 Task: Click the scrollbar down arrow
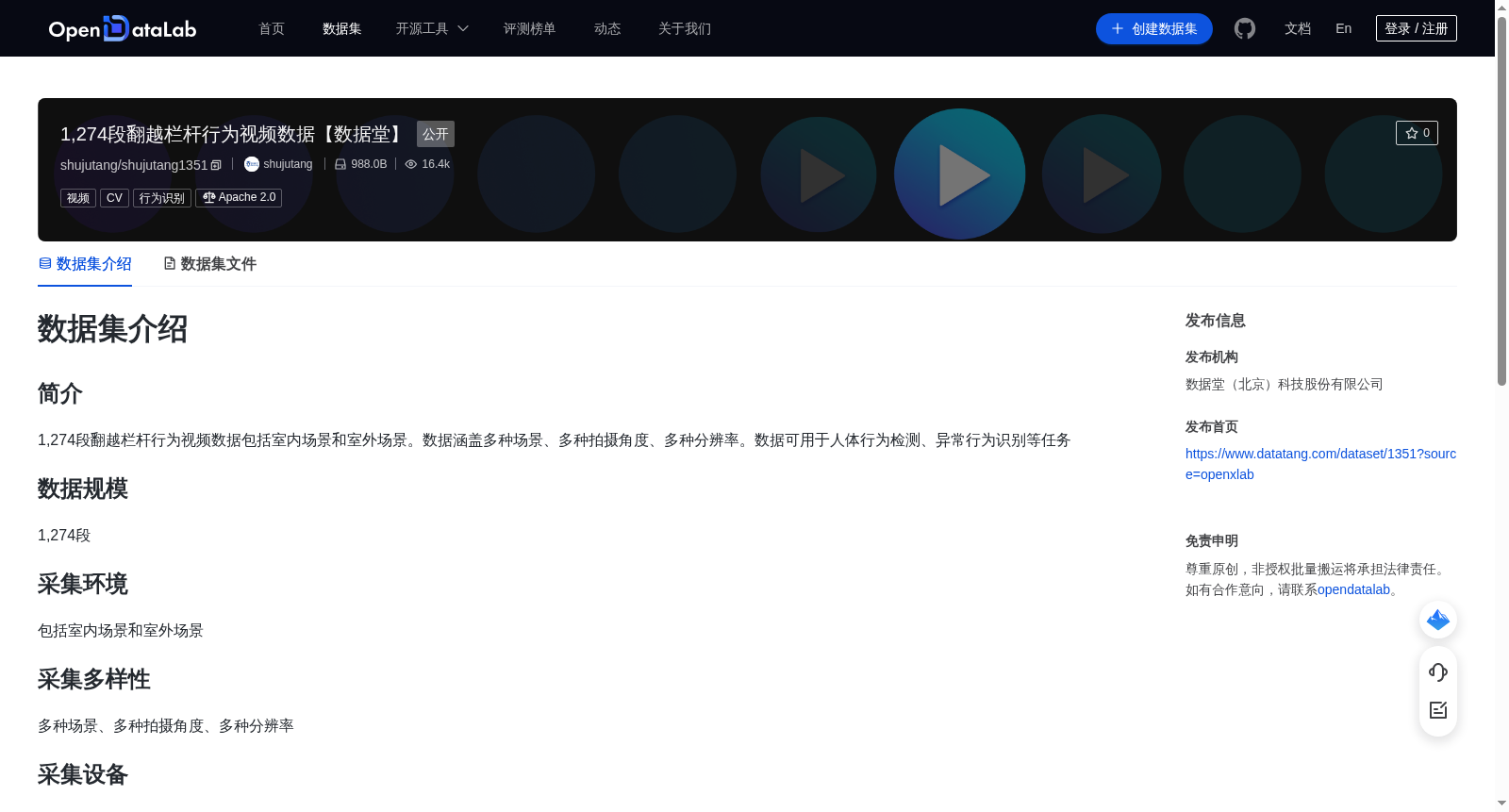pos(1501,804)
